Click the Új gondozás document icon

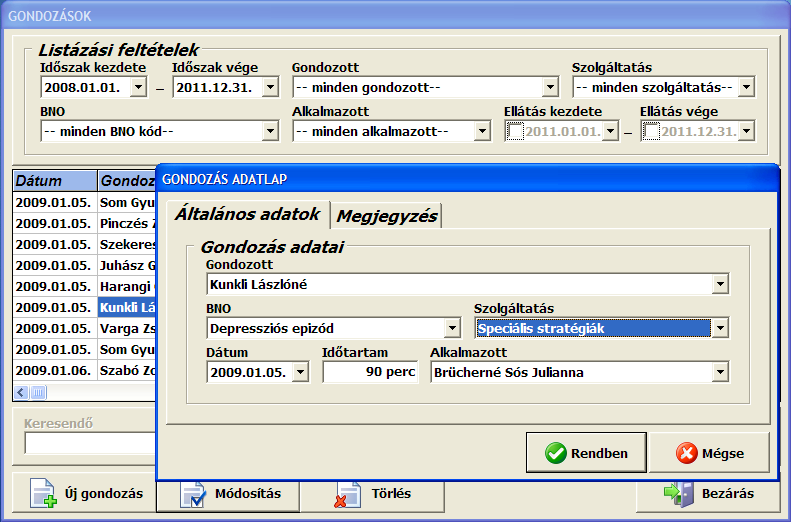[41, 493]
